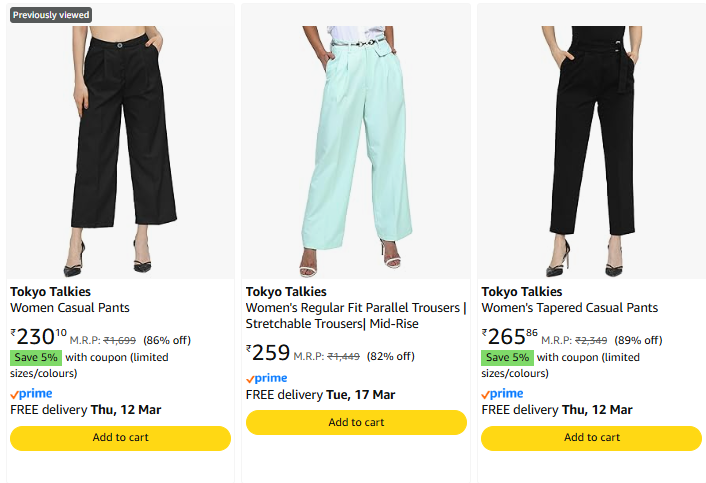Open the Women Casual Pants title link

(70, 308)
